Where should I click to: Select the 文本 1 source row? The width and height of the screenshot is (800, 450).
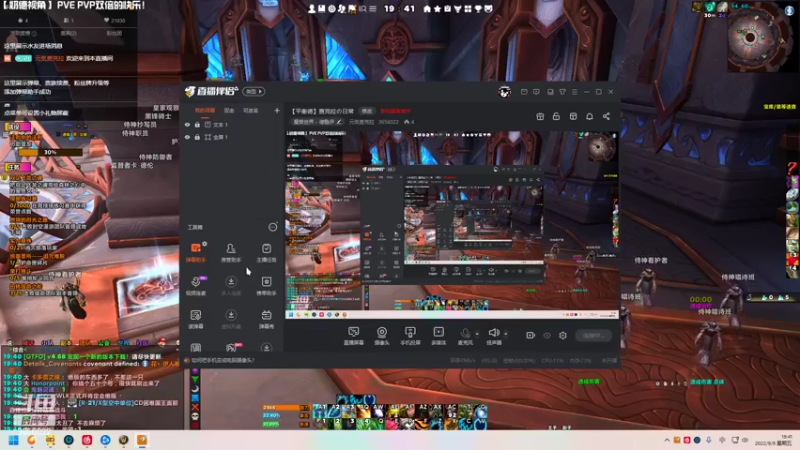coord(231,124)
